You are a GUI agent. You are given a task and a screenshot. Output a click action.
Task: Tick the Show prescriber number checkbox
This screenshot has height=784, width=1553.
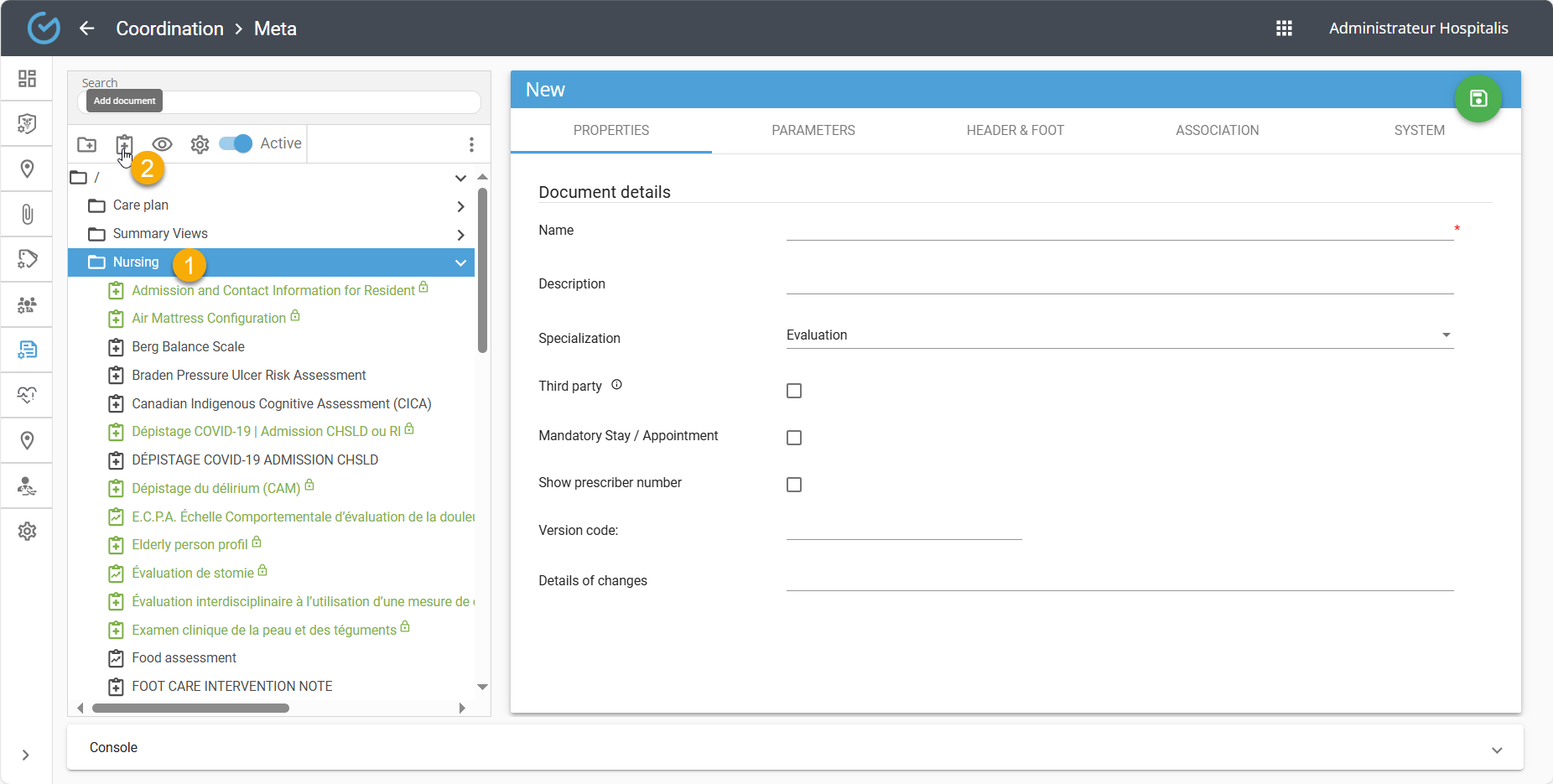tap(794, 485)
